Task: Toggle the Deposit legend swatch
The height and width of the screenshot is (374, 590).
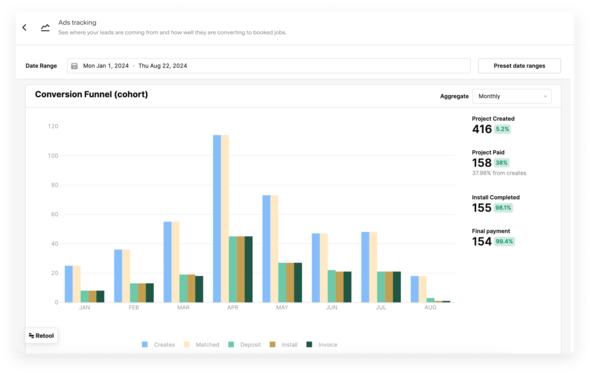Action: click(231, 344)
